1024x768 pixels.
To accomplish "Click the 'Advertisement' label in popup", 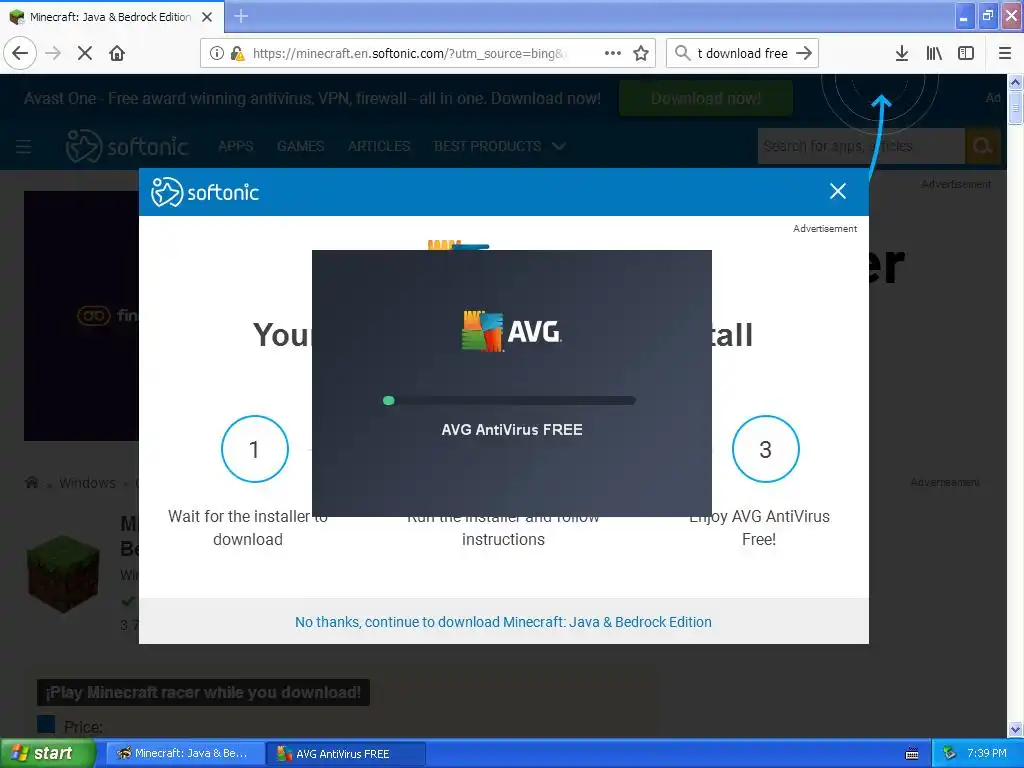I will click(x=825, y=229).
